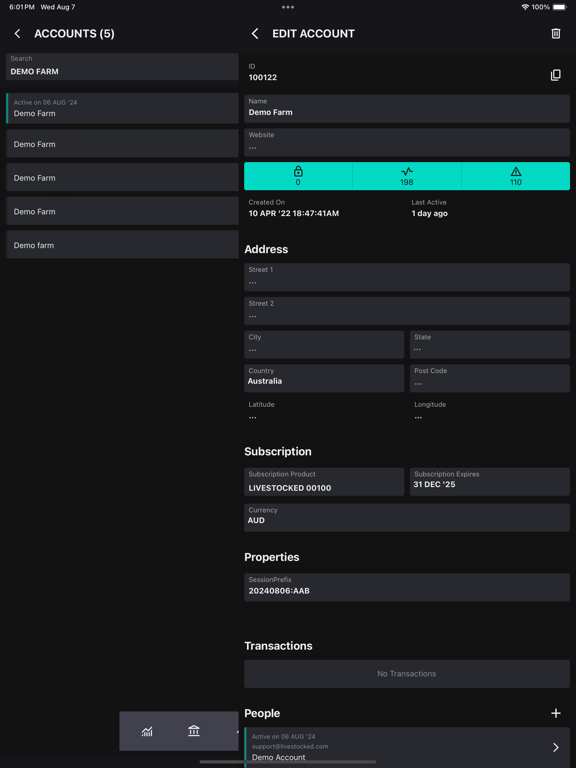Go back from the Edit Account screen
Viewport: 576px width, 768px height.
(x=255, y=33)
